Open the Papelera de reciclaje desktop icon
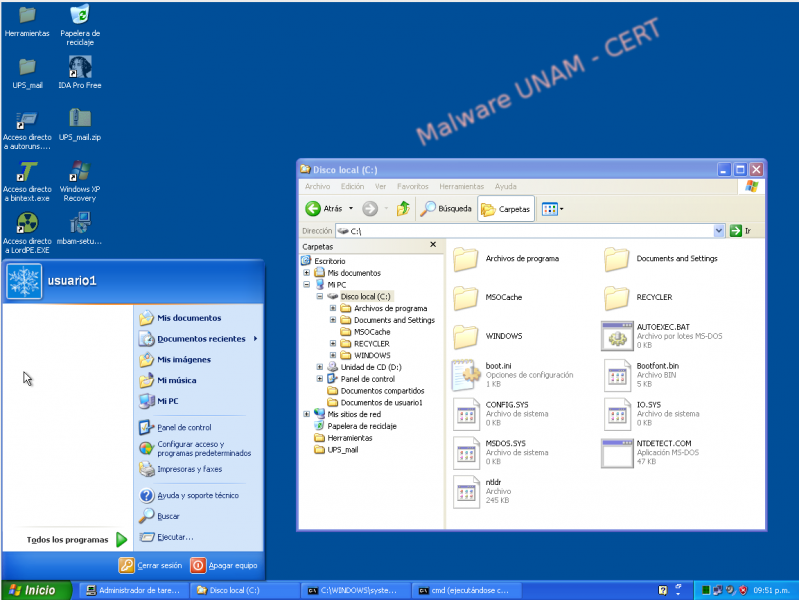 tap(80, 25)
